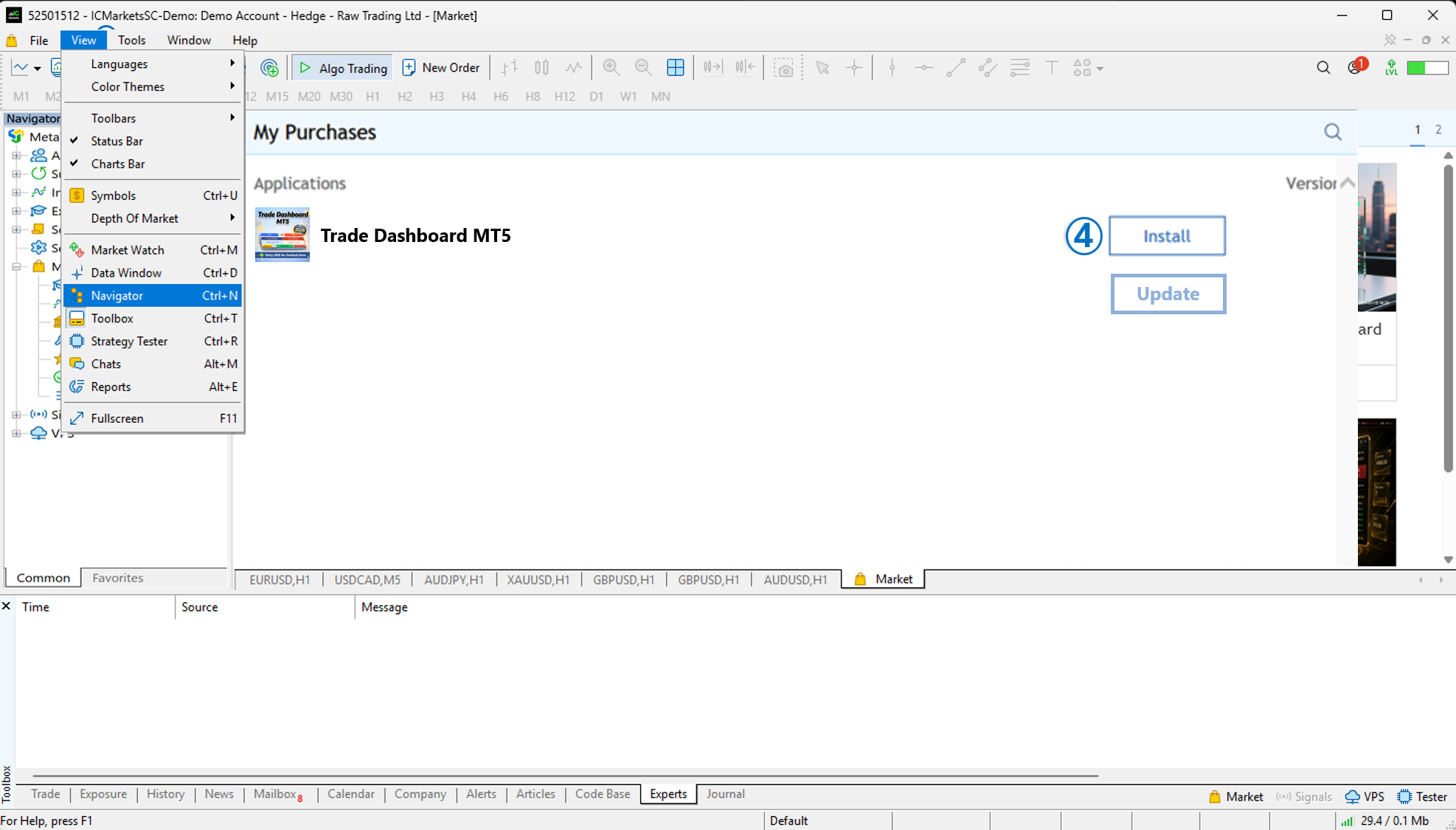The width and height of the screenshot is (1456, 830).
Task: Open Chats from the View menu
Action: click(x=153, y=364)
